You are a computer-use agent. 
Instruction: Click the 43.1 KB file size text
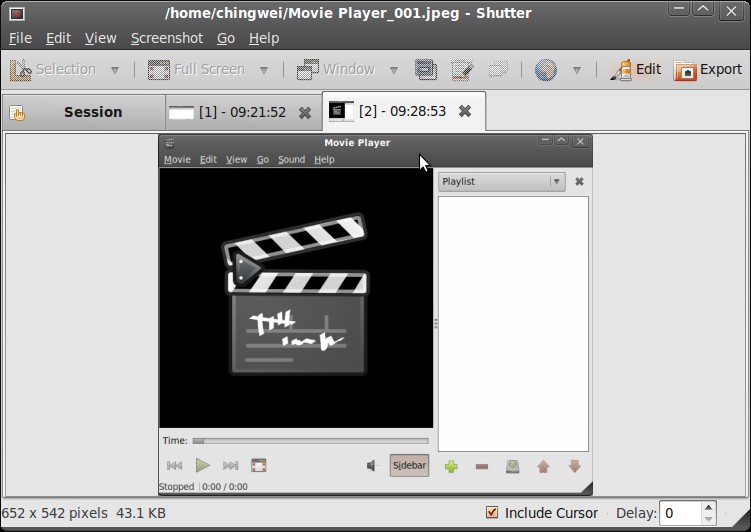point(141,513)
